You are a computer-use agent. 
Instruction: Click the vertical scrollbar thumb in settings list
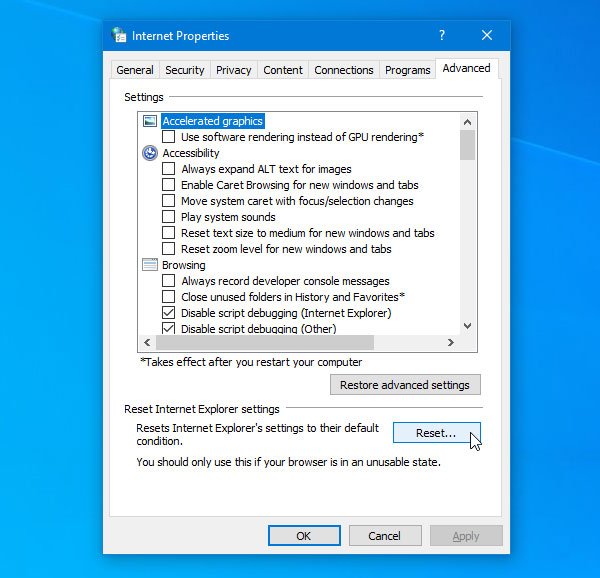(467, 145)
